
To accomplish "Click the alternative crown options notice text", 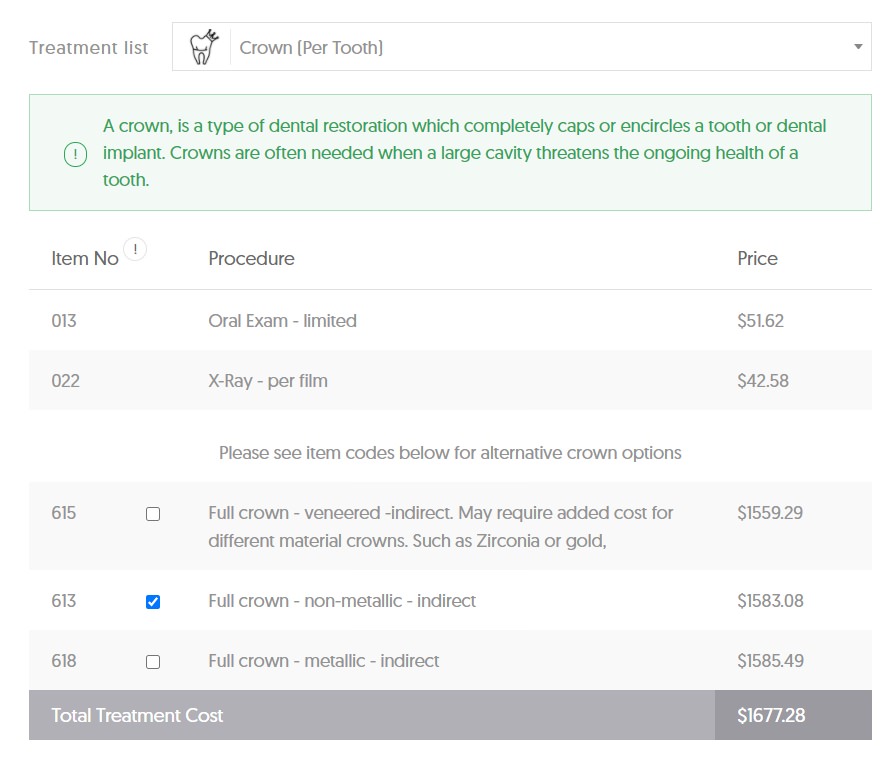I will click(x=450, y=453).
